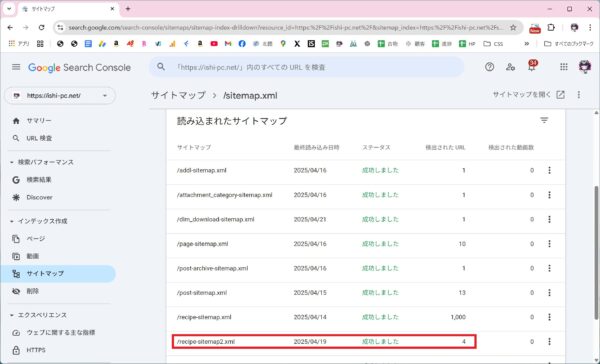Open more options for attachment_category-sitemap.xml row
The height and width of the screenshot is (364, 600).
(549, 195)
